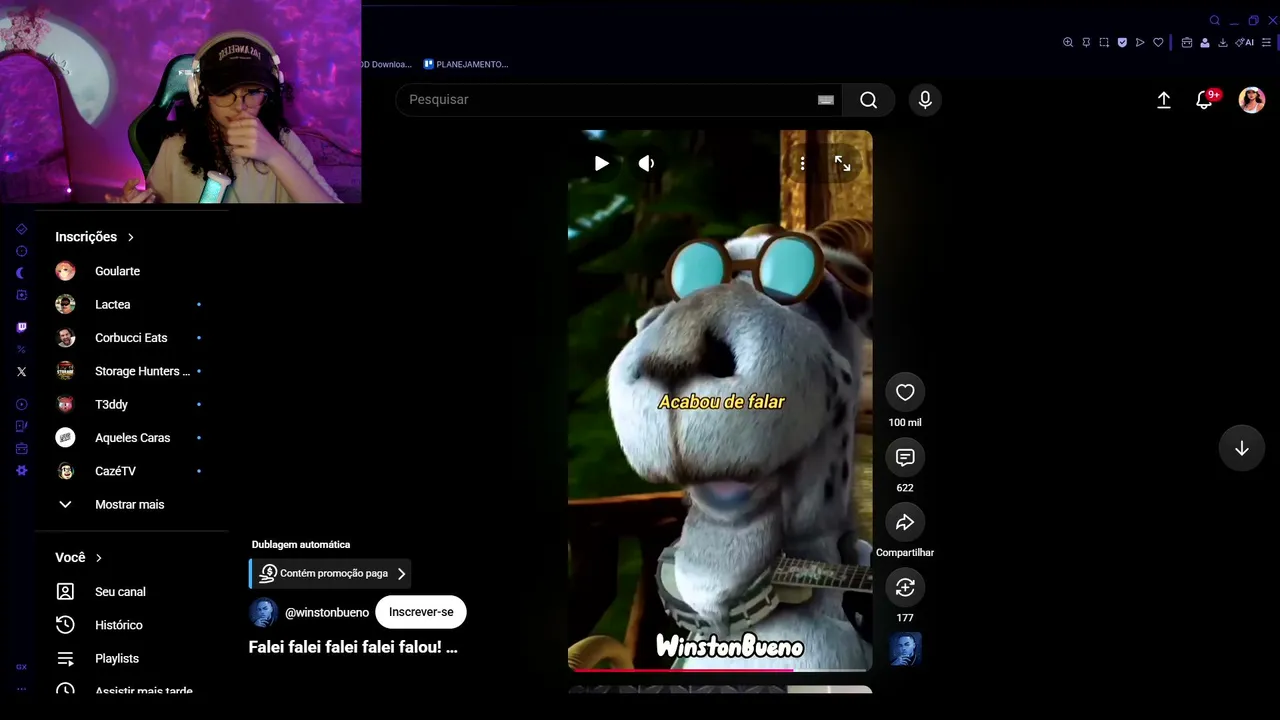Open browser downloads
The image size is (1280, 720).
click(1223, 42)
